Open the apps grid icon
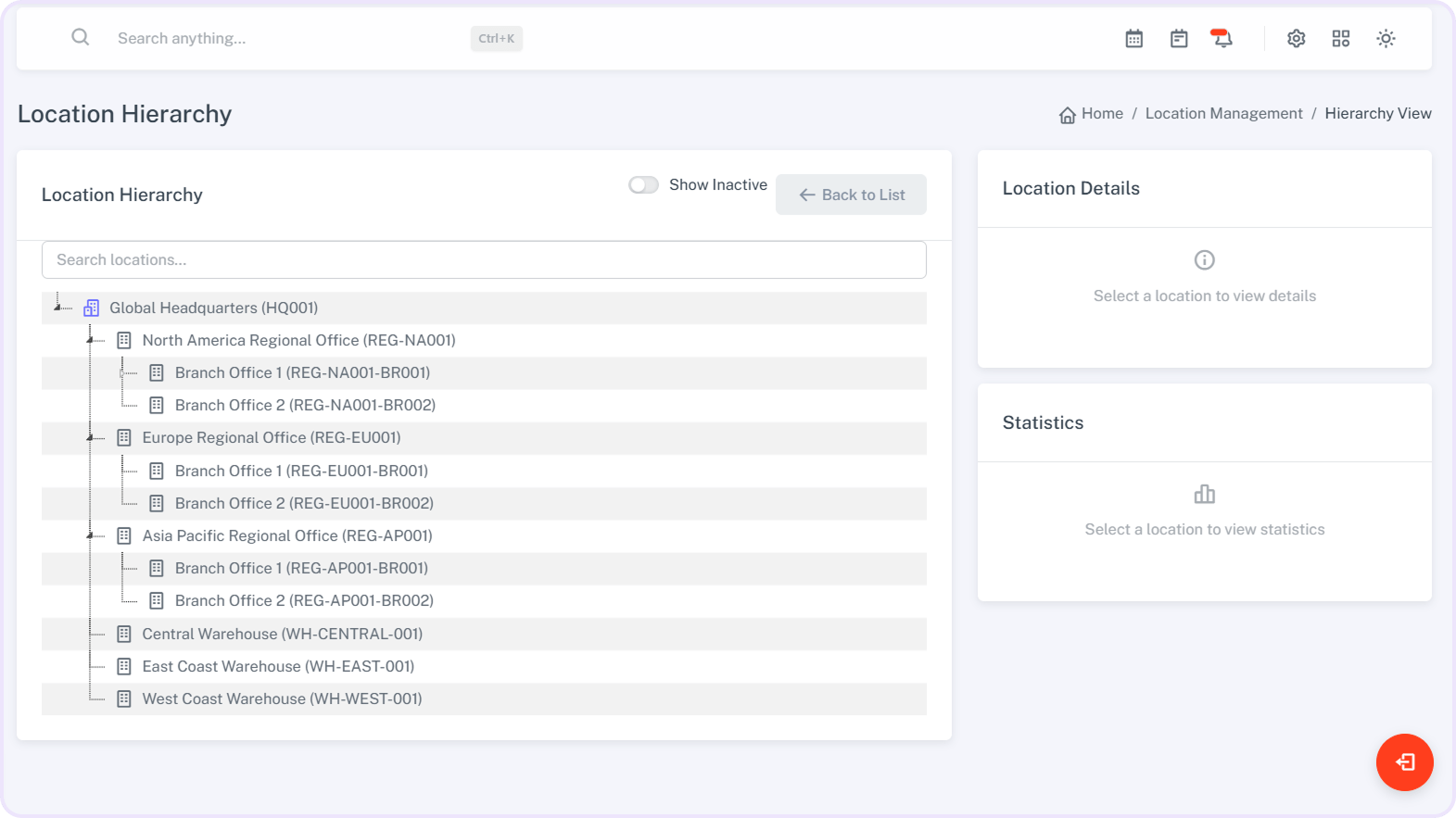The width and height of the screenshot is (1456, 818). click(1340, 39)
